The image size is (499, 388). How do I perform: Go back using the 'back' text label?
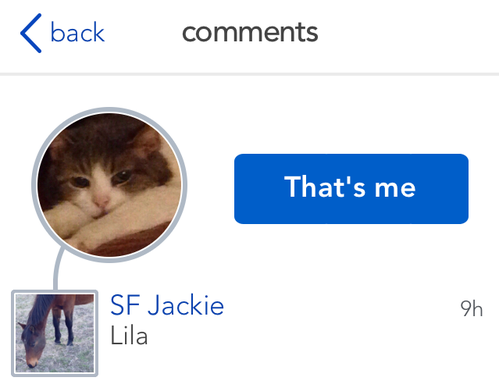click(77, 32)
